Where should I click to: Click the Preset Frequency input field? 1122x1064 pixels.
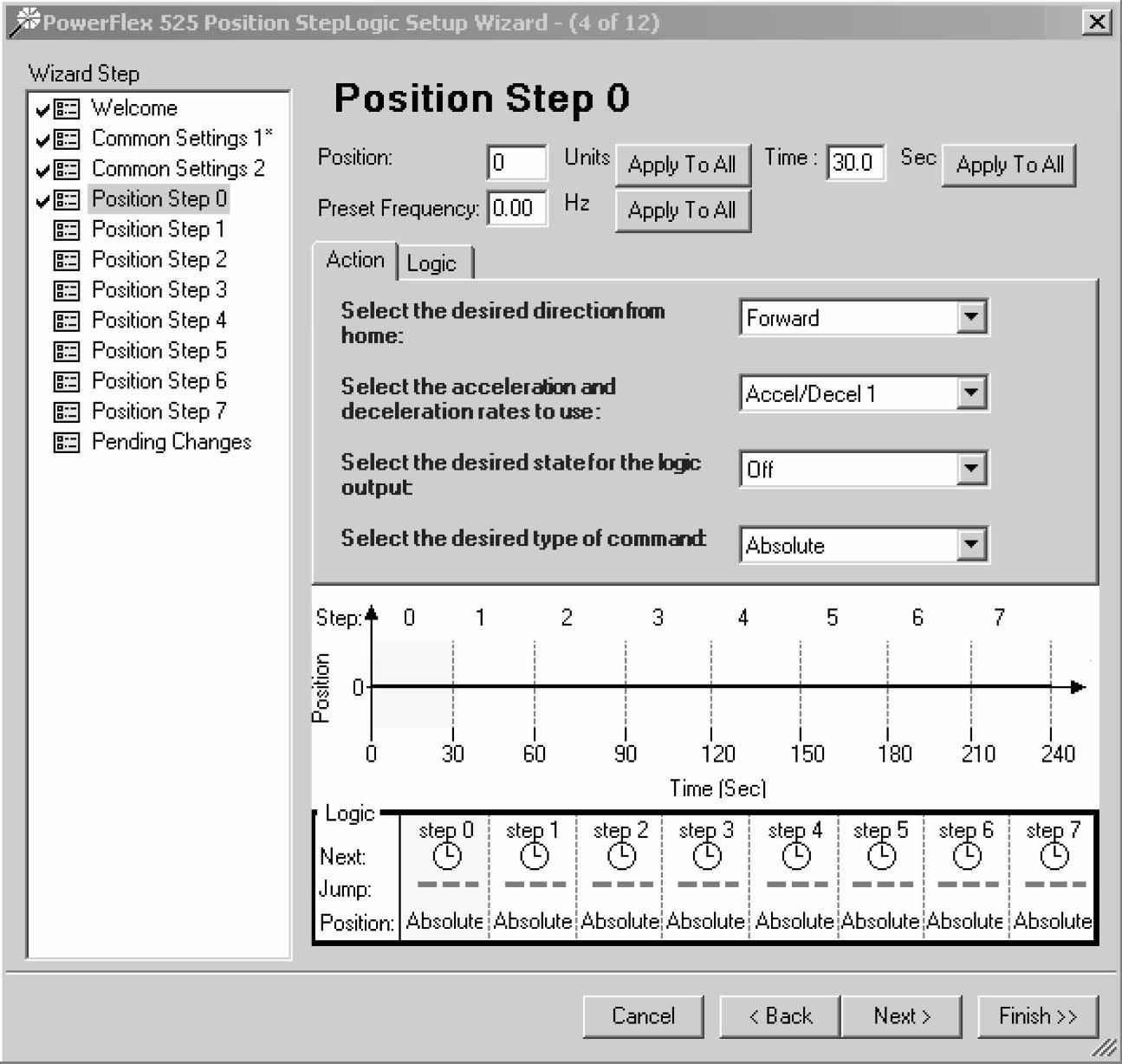click(x=517, y=208)
